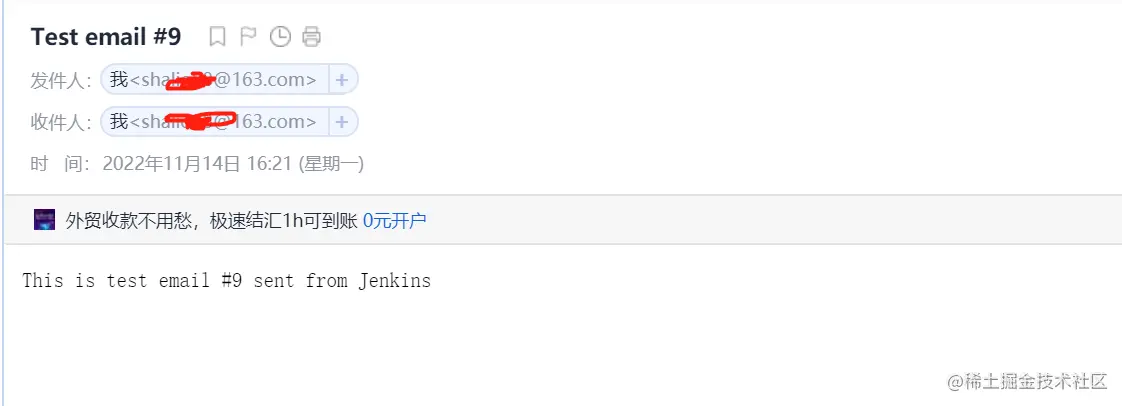Click the subject title Test email #9

(x=106, y=37)
